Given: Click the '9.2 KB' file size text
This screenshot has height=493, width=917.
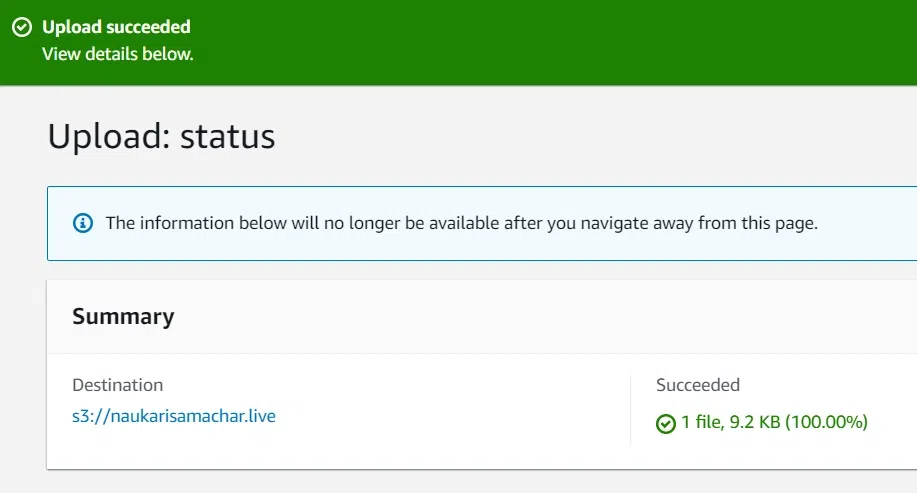Looking at the screenshot, I should click(x=753, y=423).
